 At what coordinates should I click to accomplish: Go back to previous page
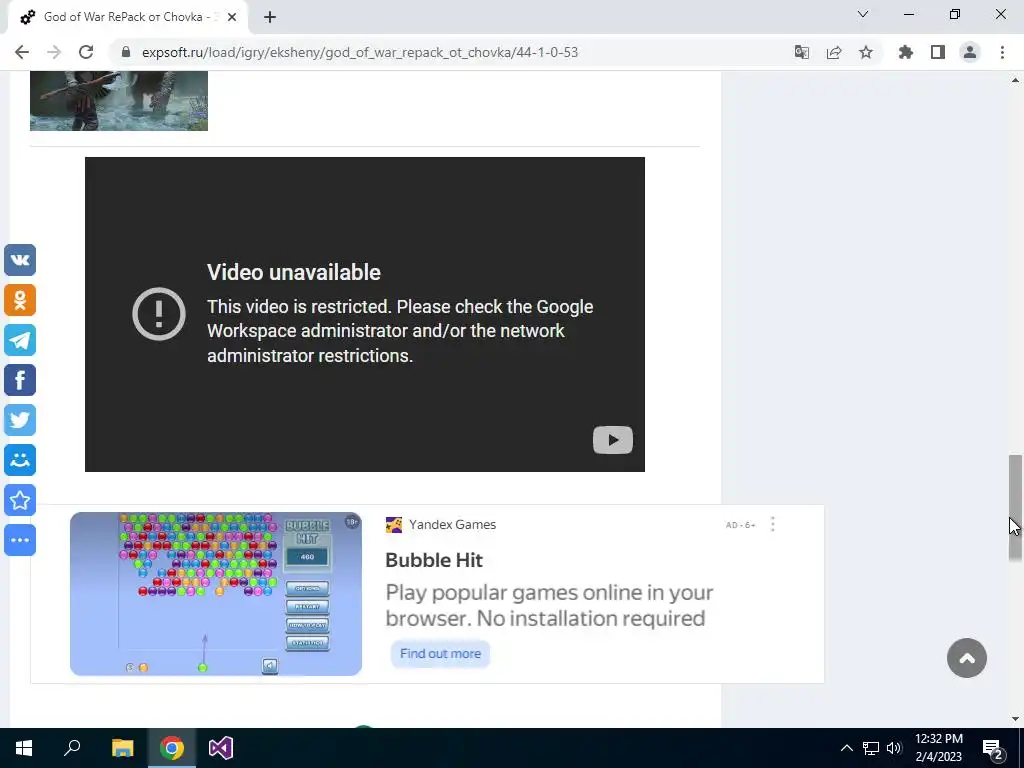[22, 52]
